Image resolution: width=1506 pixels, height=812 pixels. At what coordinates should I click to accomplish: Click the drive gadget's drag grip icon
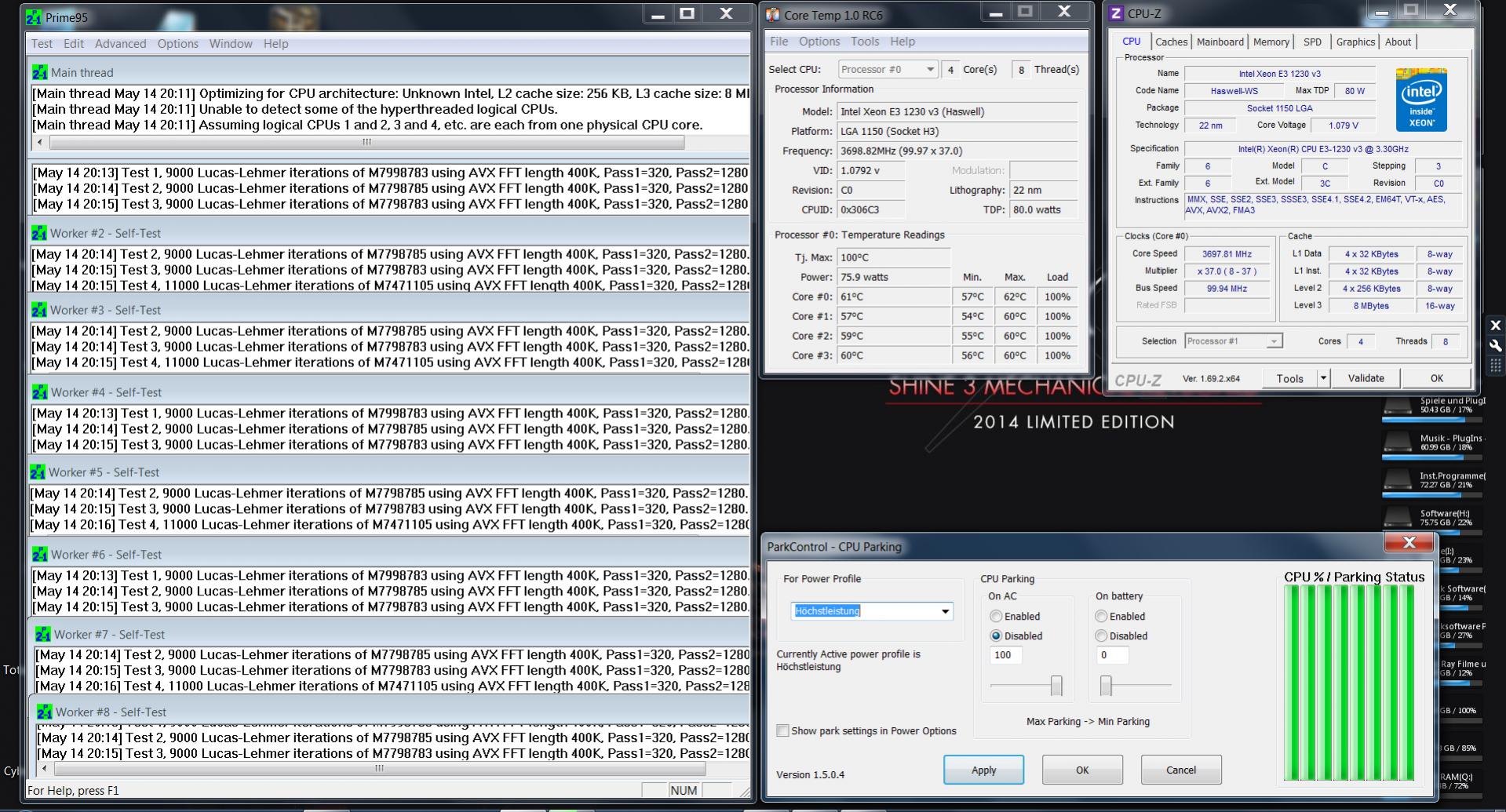1495,366
